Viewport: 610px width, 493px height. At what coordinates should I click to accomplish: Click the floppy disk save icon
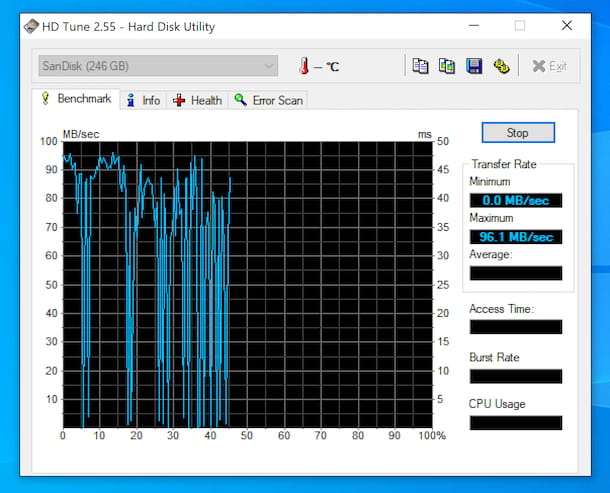474,66
